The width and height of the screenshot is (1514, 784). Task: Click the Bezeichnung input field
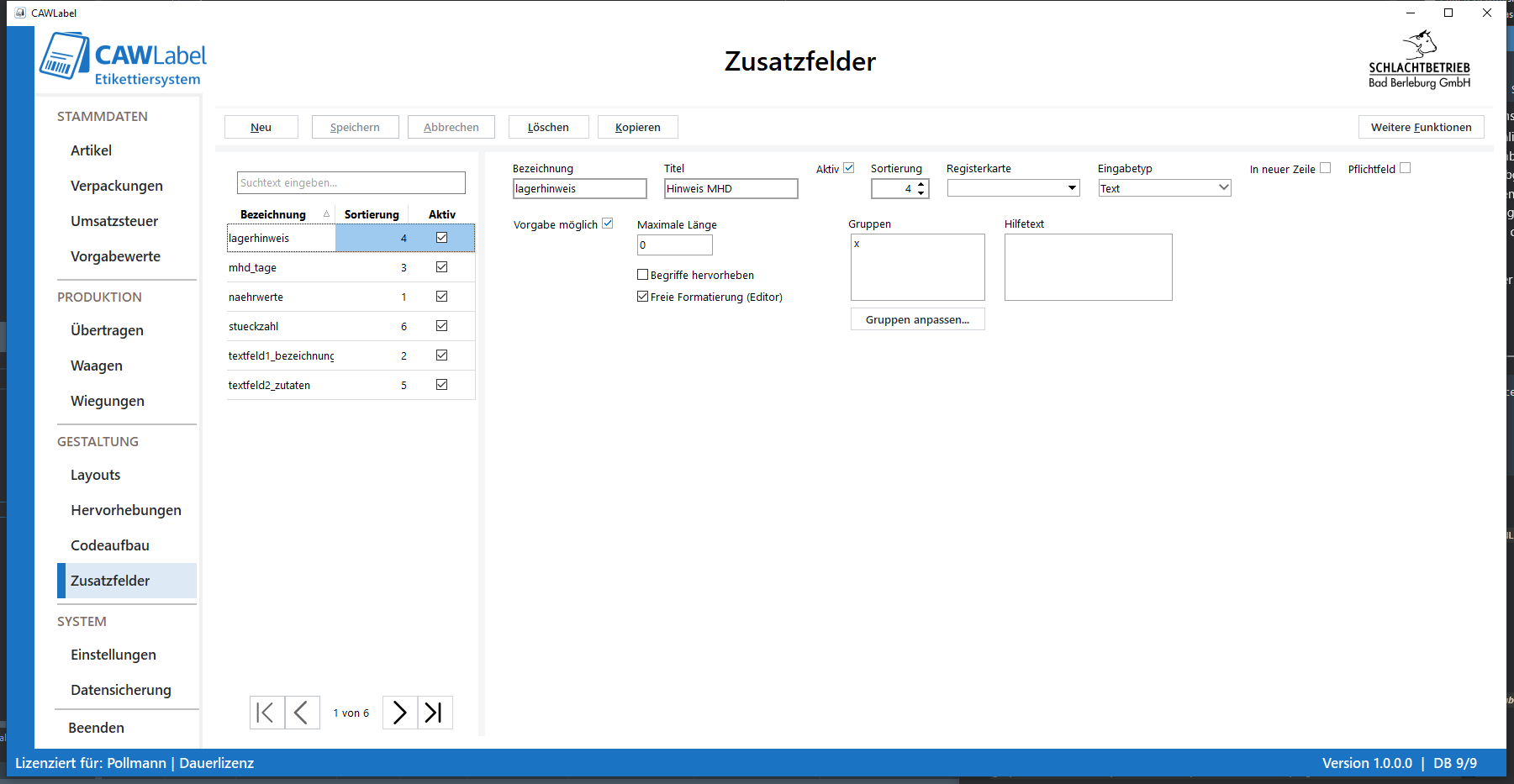(x=580, y=188)
